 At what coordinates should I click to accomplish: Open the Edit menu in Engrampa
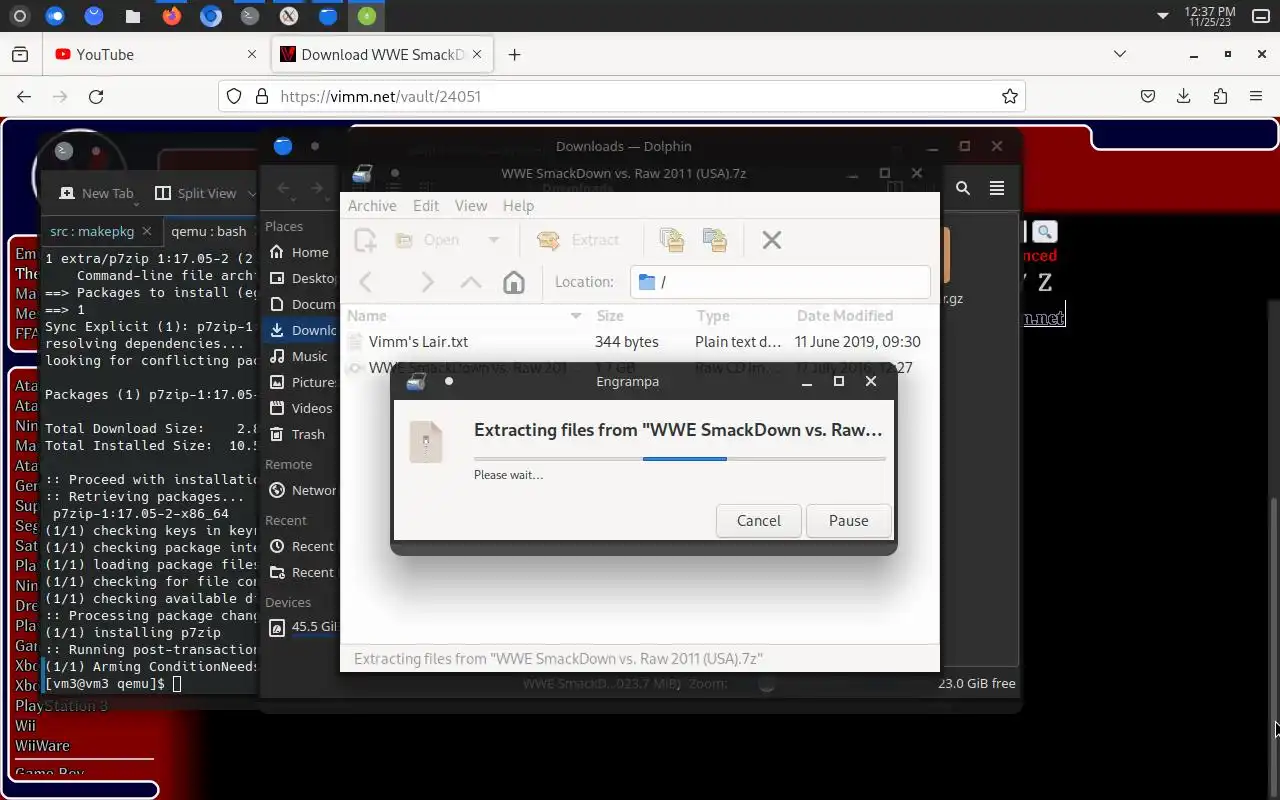tap(426, 205)
